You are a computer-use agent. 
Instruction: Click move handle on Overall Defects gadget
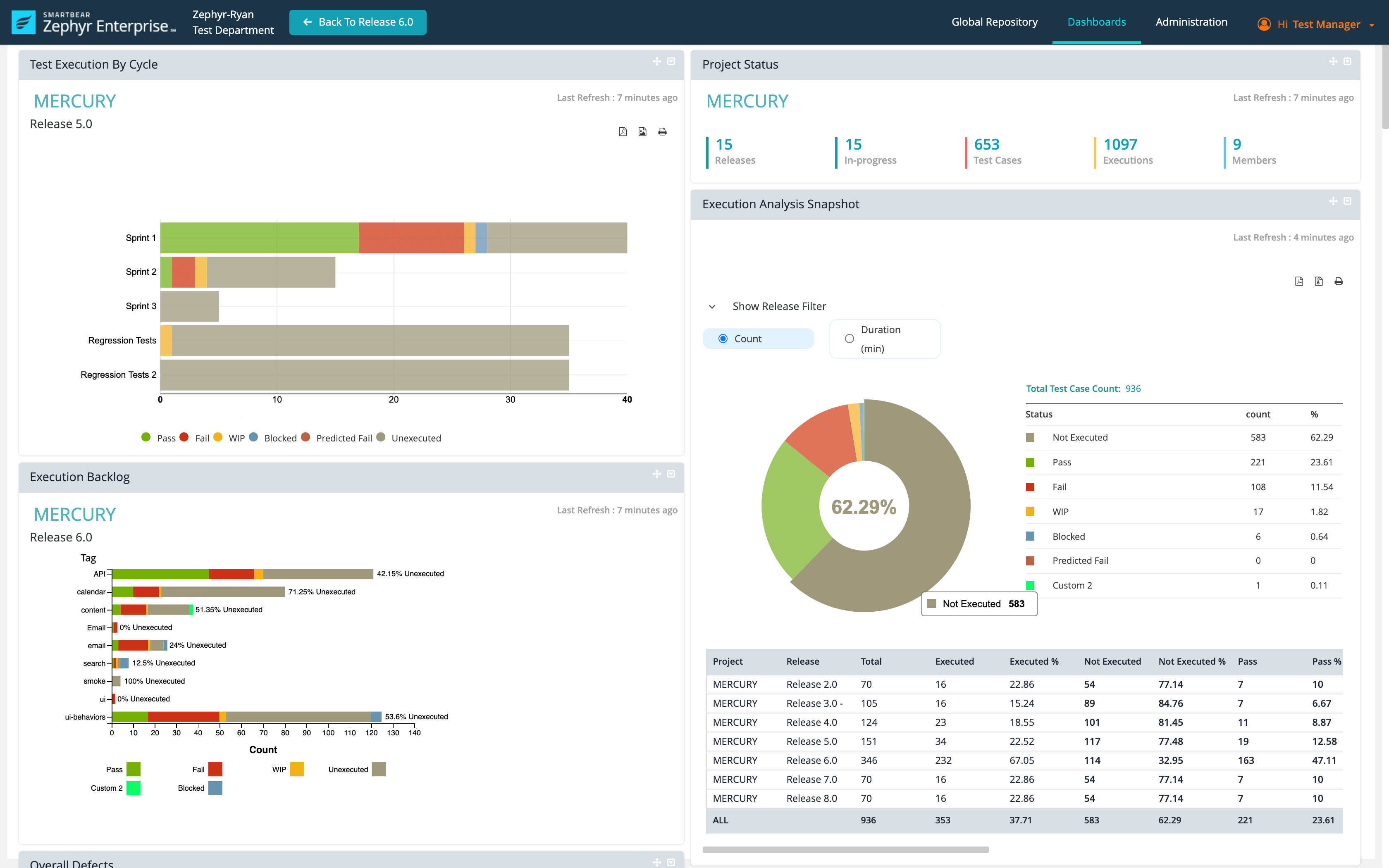tap(656, 862)
